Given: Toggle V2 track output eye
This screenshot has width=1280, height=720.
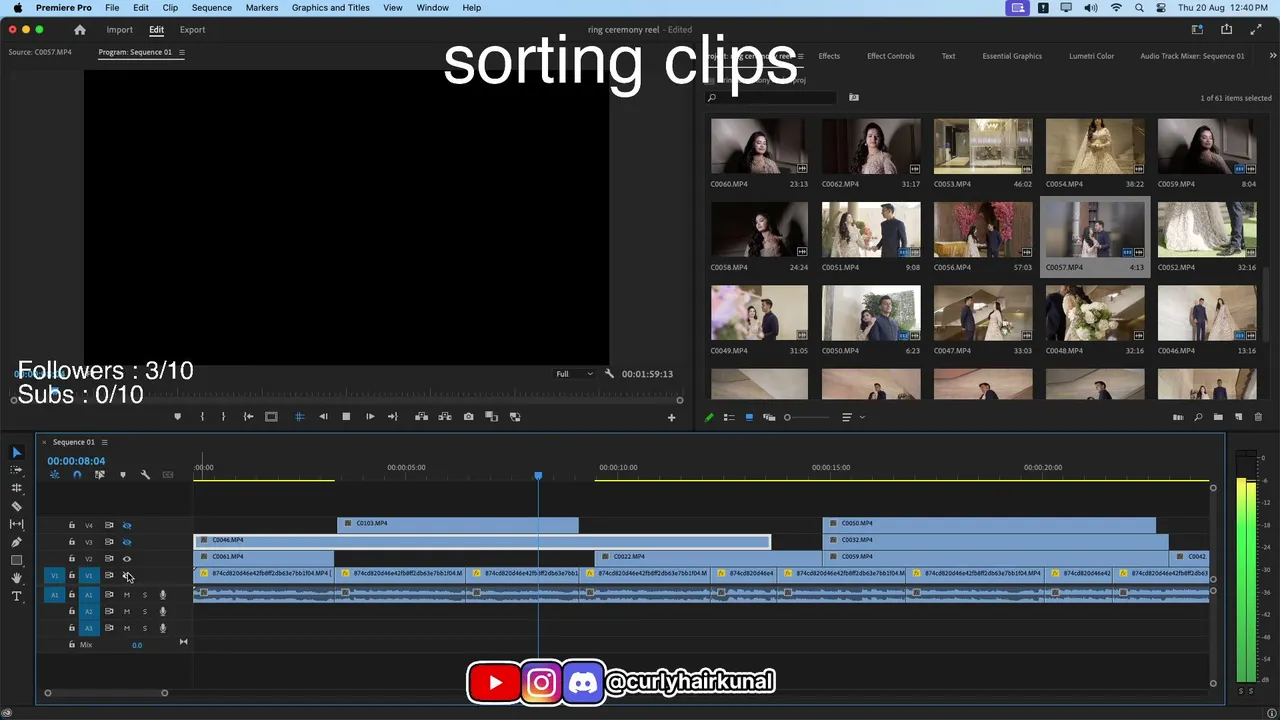Looking at the screenshot, I should pos(126,559).
